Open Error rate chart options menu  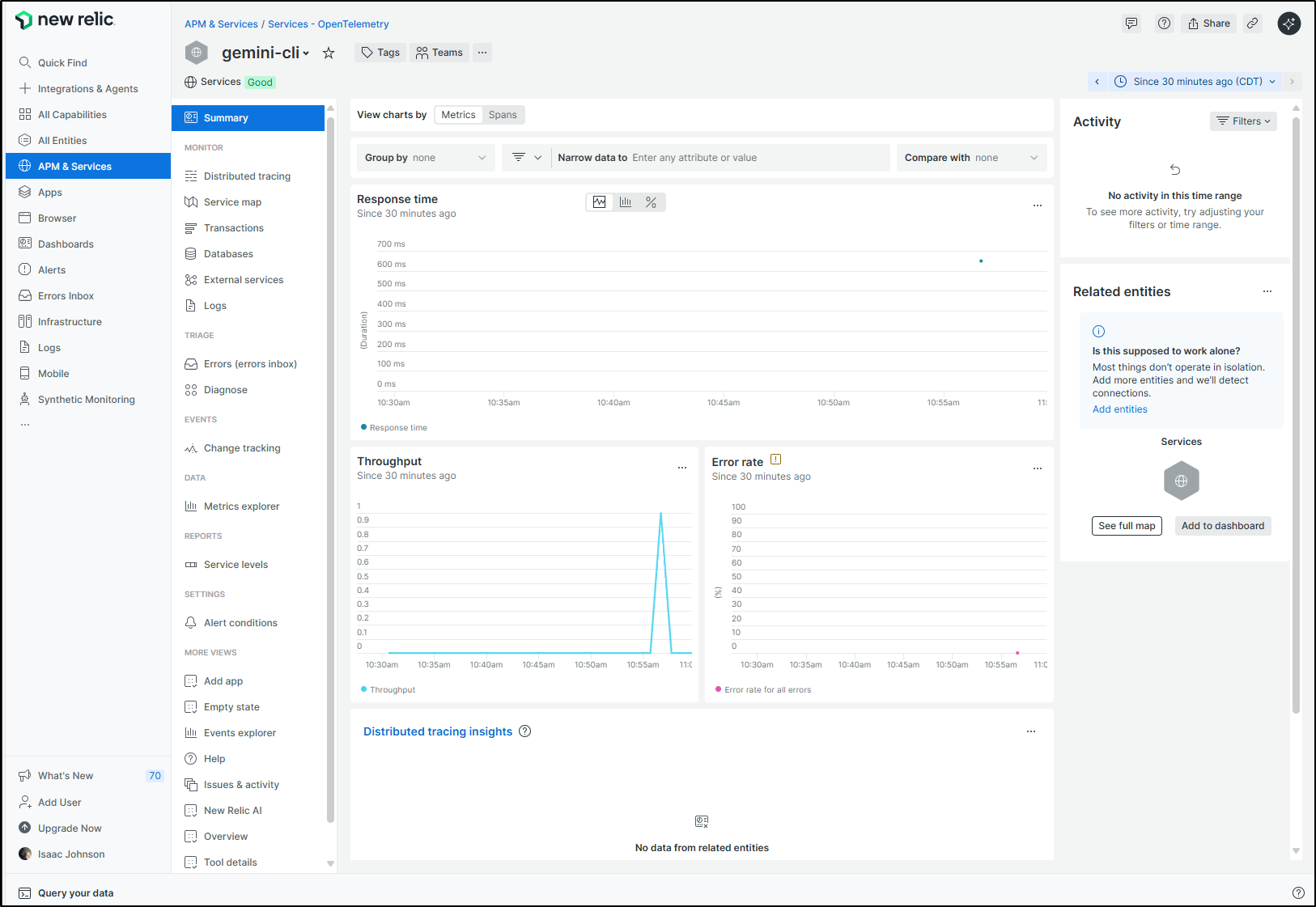(1037, 468)
